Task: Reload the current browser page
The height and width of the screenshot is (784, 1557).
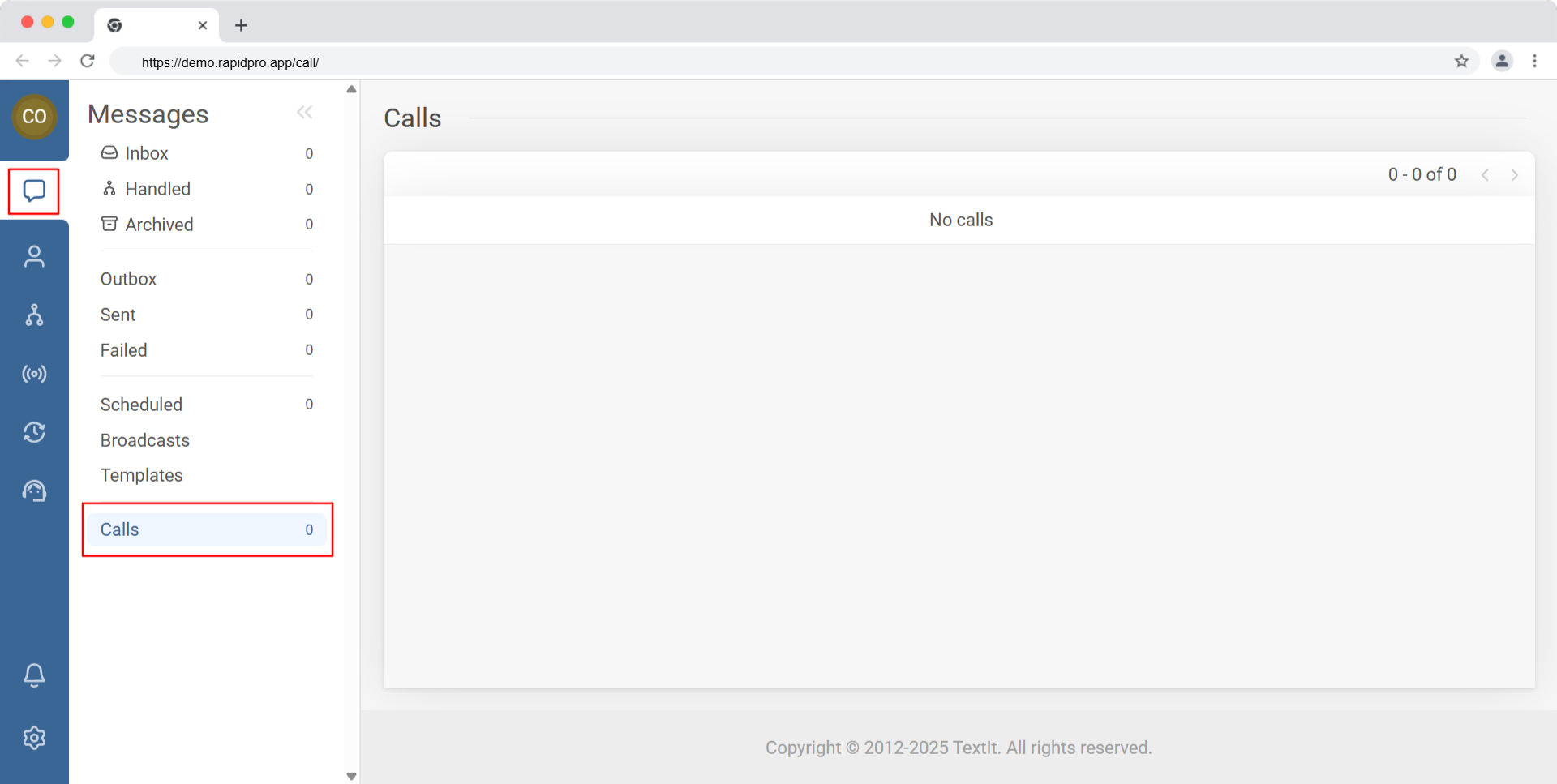Action: tap(88, 62)
